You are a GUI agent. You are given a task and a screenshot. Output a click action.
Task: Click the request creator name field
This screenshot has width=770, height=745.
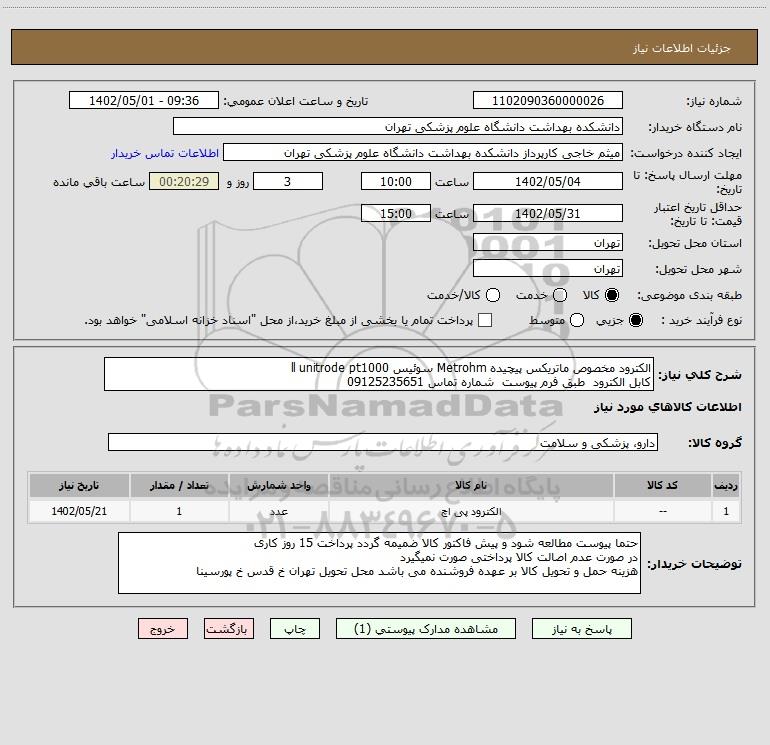point(423,153)
